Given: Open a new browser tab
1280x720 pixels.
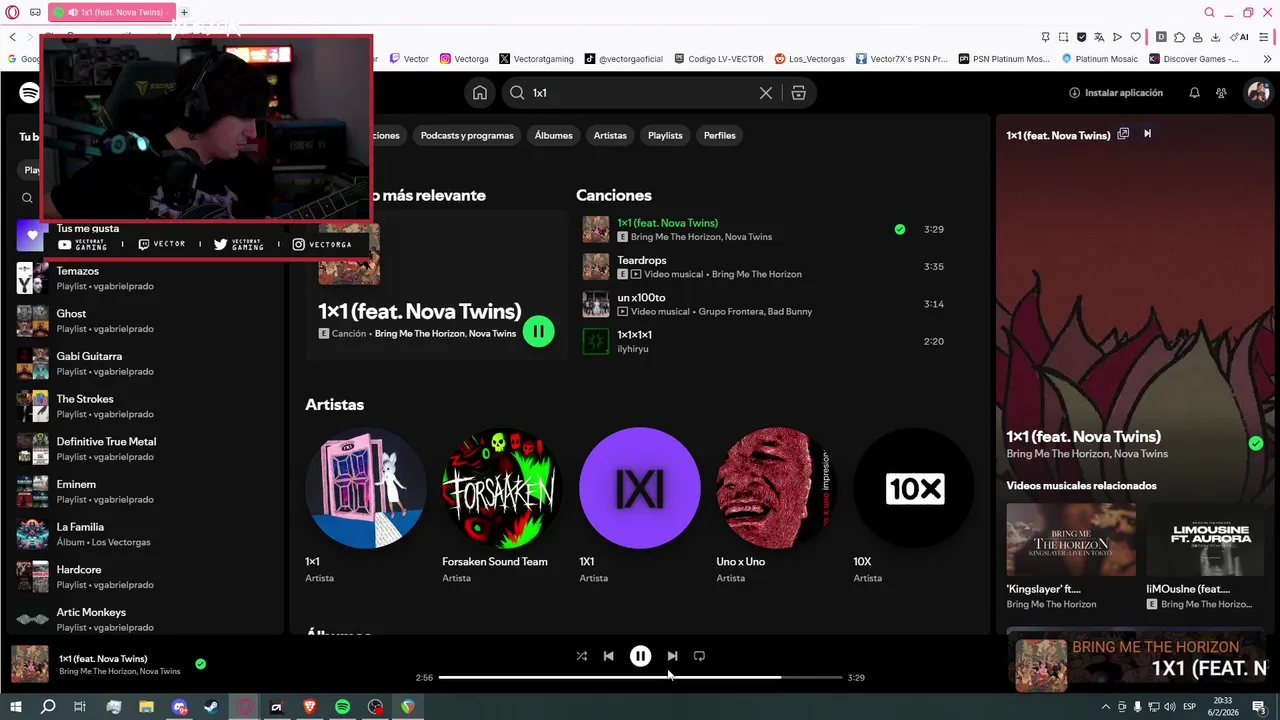Looking at the screenshot, I should pyautogui.click(x=184, y=12).
